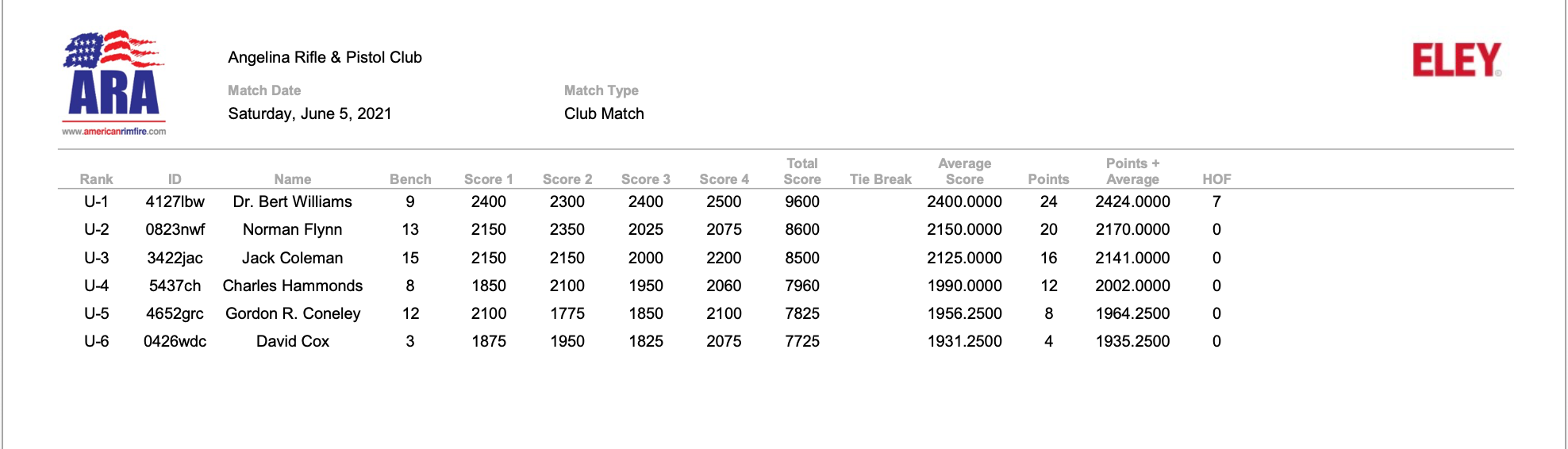Select Charles Hammonds in the table
The width and height of the screenshot is (1568, 449).
coord(292,286)
